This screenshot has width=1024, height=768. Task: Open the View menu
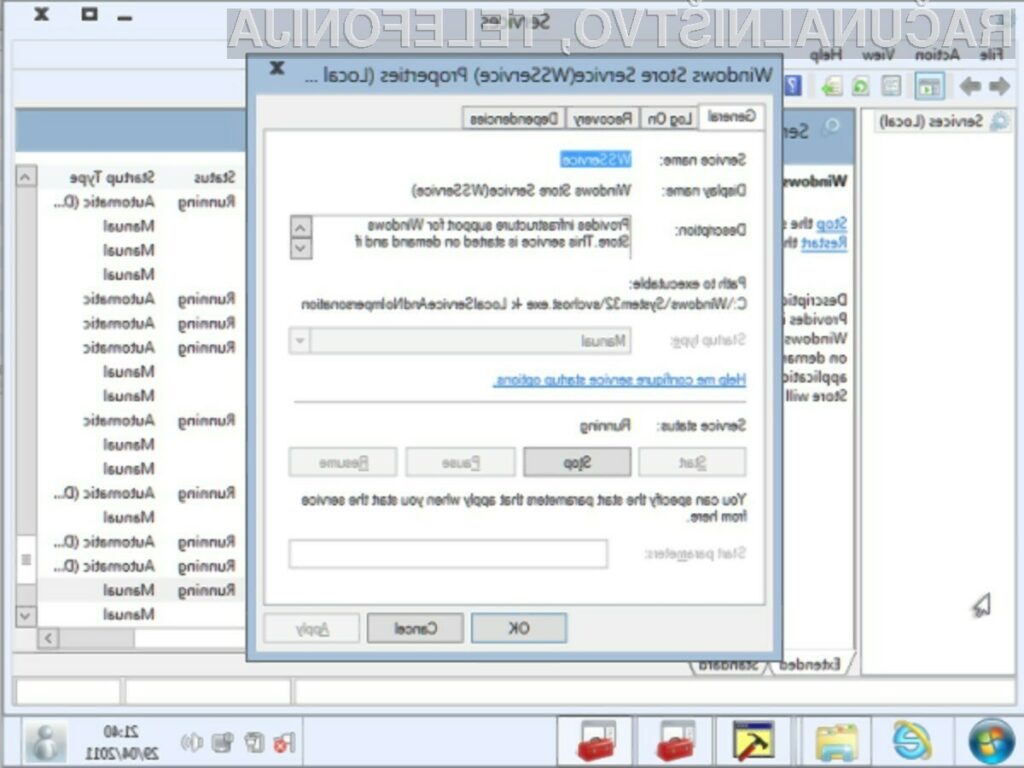[878, 55]
